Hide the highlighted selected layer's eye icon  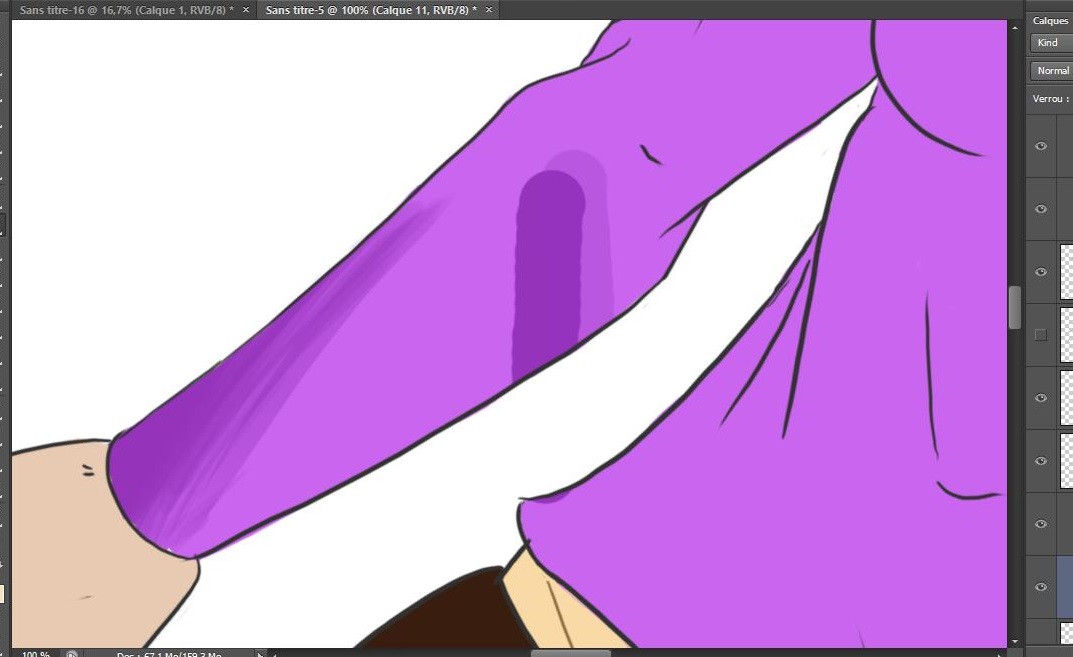pos(1041,587)
